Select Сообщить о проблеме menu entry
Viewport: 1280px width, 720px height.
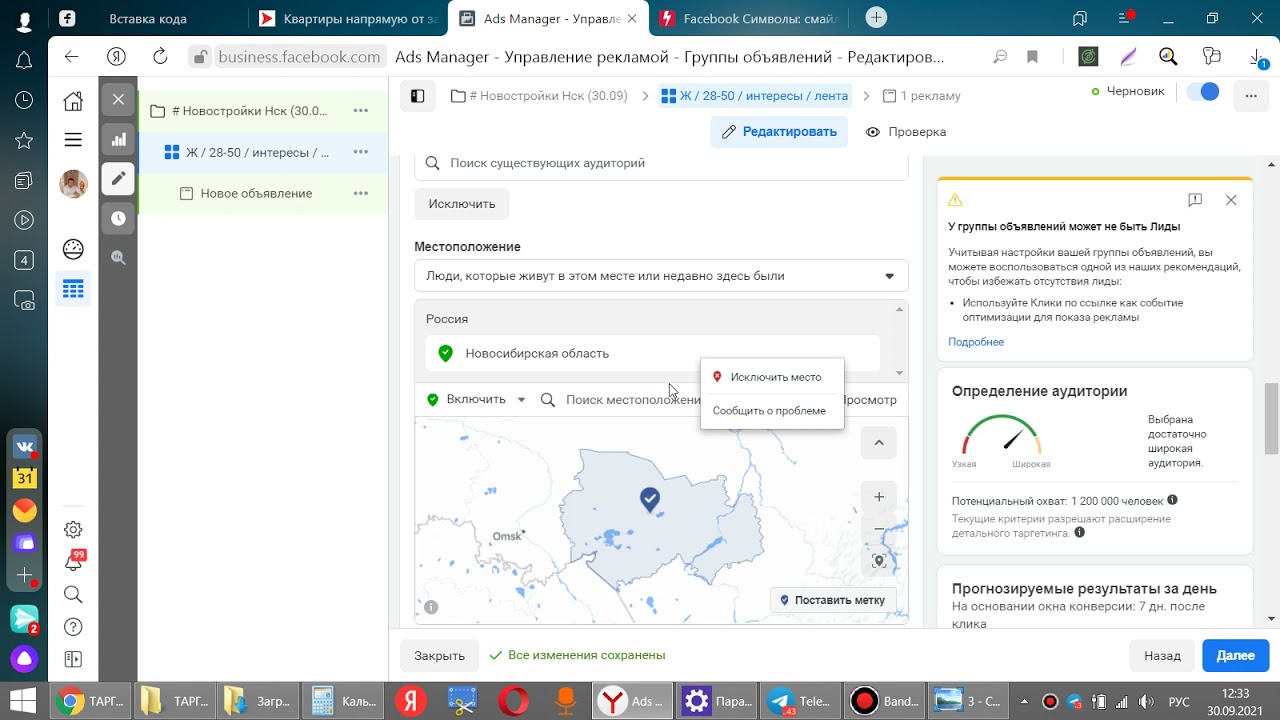[x=769, y=411]
